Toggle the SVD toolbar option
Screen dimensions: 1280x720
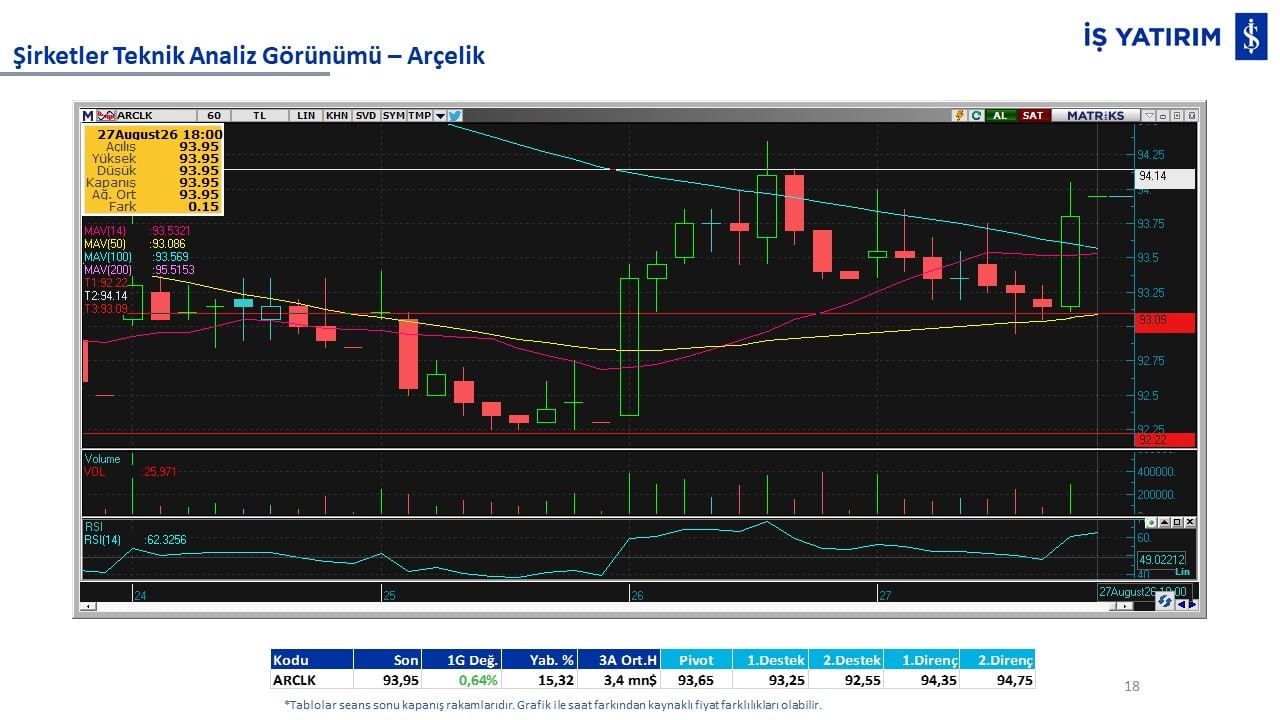pyautogui.click(x=366, y=116)
